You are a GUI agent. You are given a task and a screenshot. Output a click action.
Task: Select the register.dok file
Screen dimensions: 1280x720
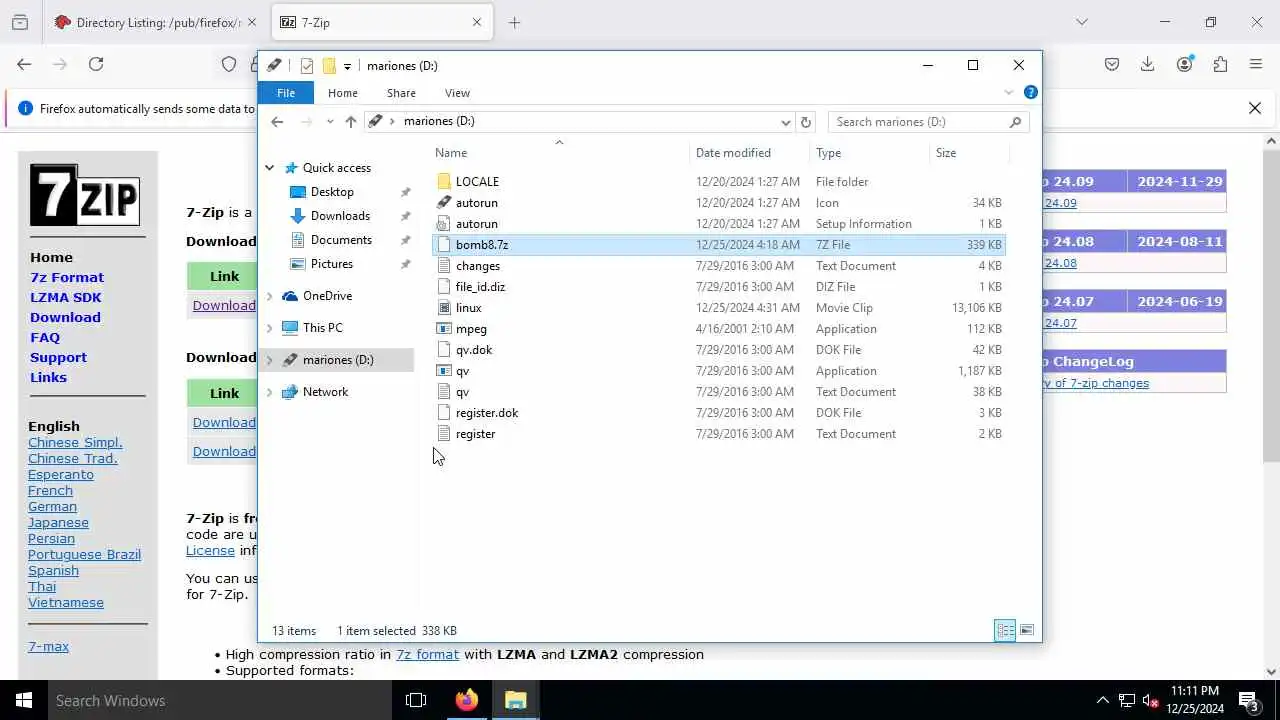click(x=718, y=412)
